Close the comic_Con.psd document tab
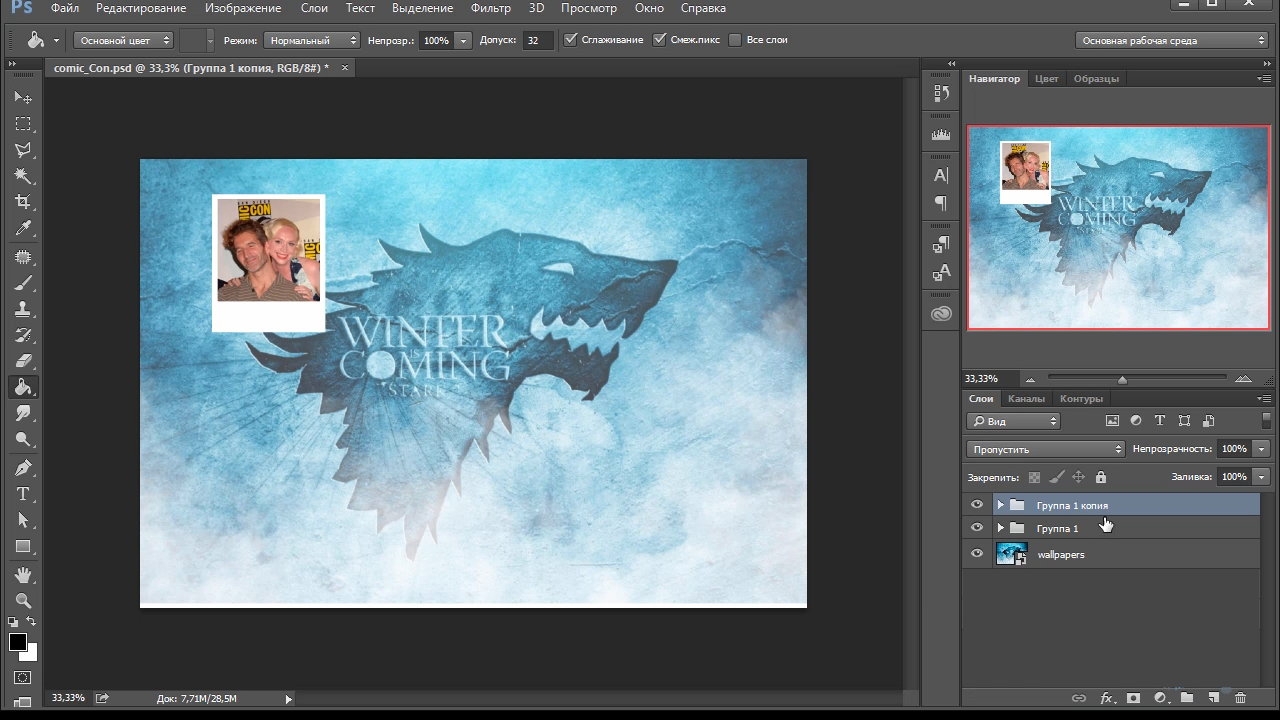1280x720 pixels. click(x=345, y=68)
